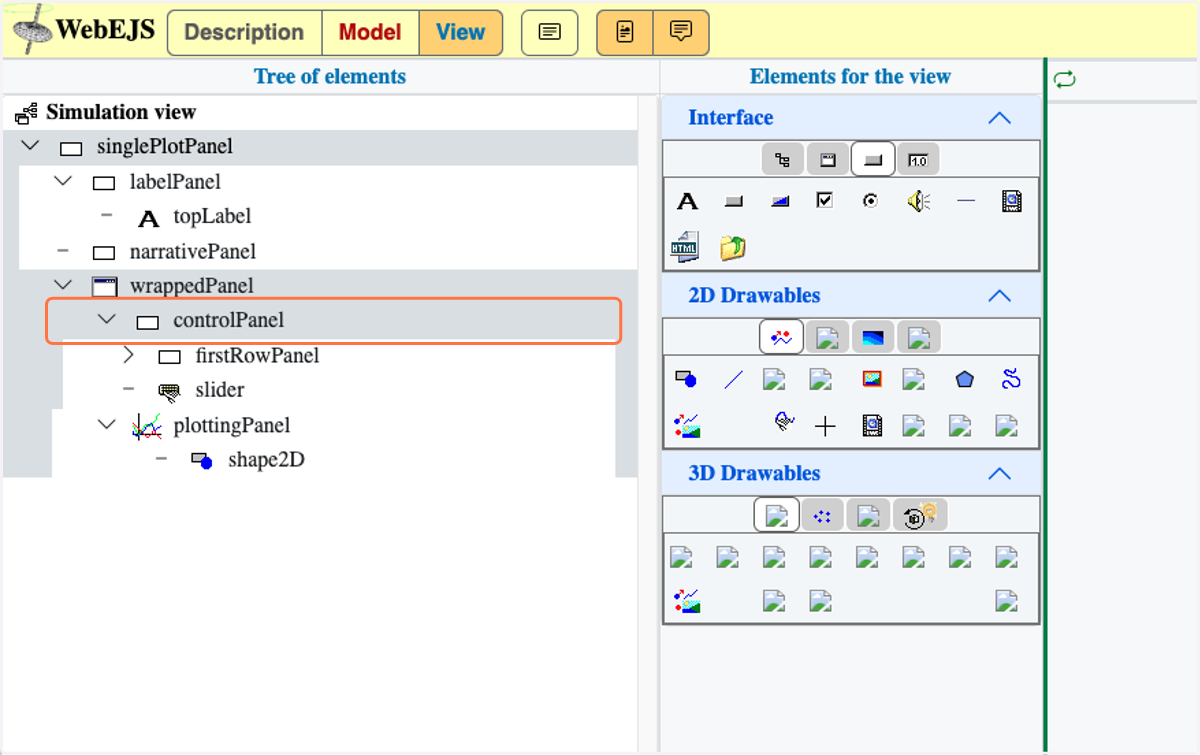Pick the framed picture image element
The height and width of the screenshot is (755, 1200).
tap(872, 379)
